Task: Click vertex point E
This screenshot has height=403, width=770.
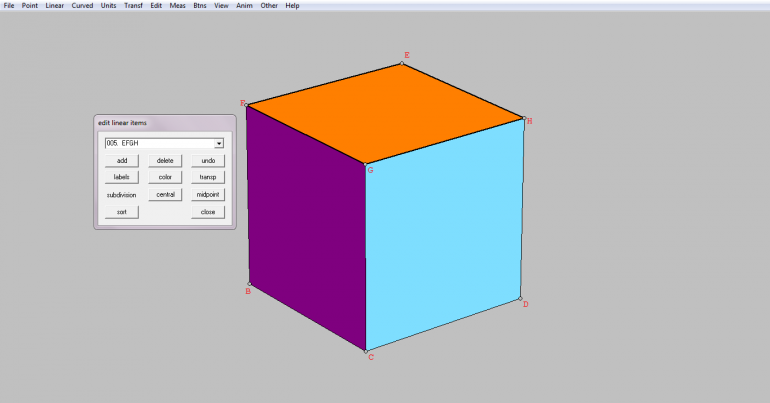Action: click(402, 63)
